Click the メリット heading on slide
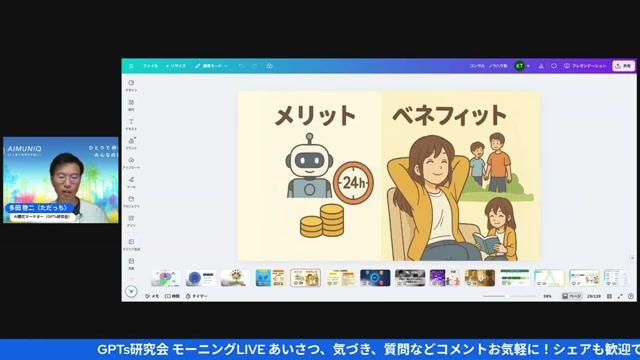 click(316, 116)
